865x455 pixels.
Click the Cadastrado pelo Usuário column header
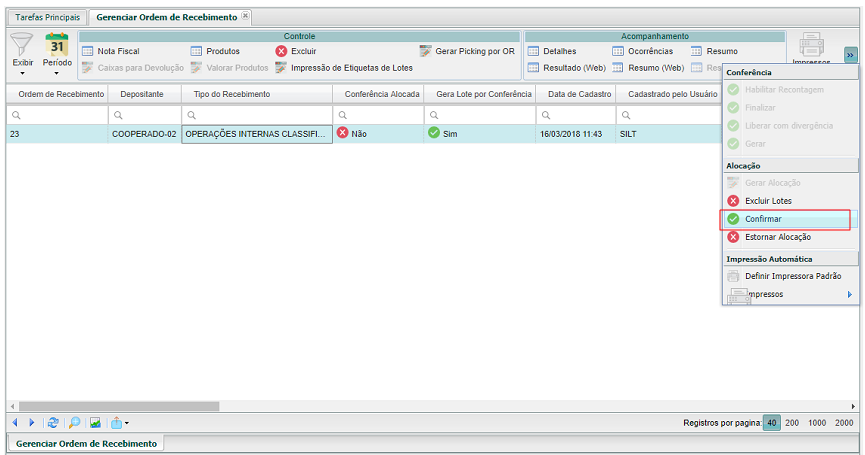[669, 94]
